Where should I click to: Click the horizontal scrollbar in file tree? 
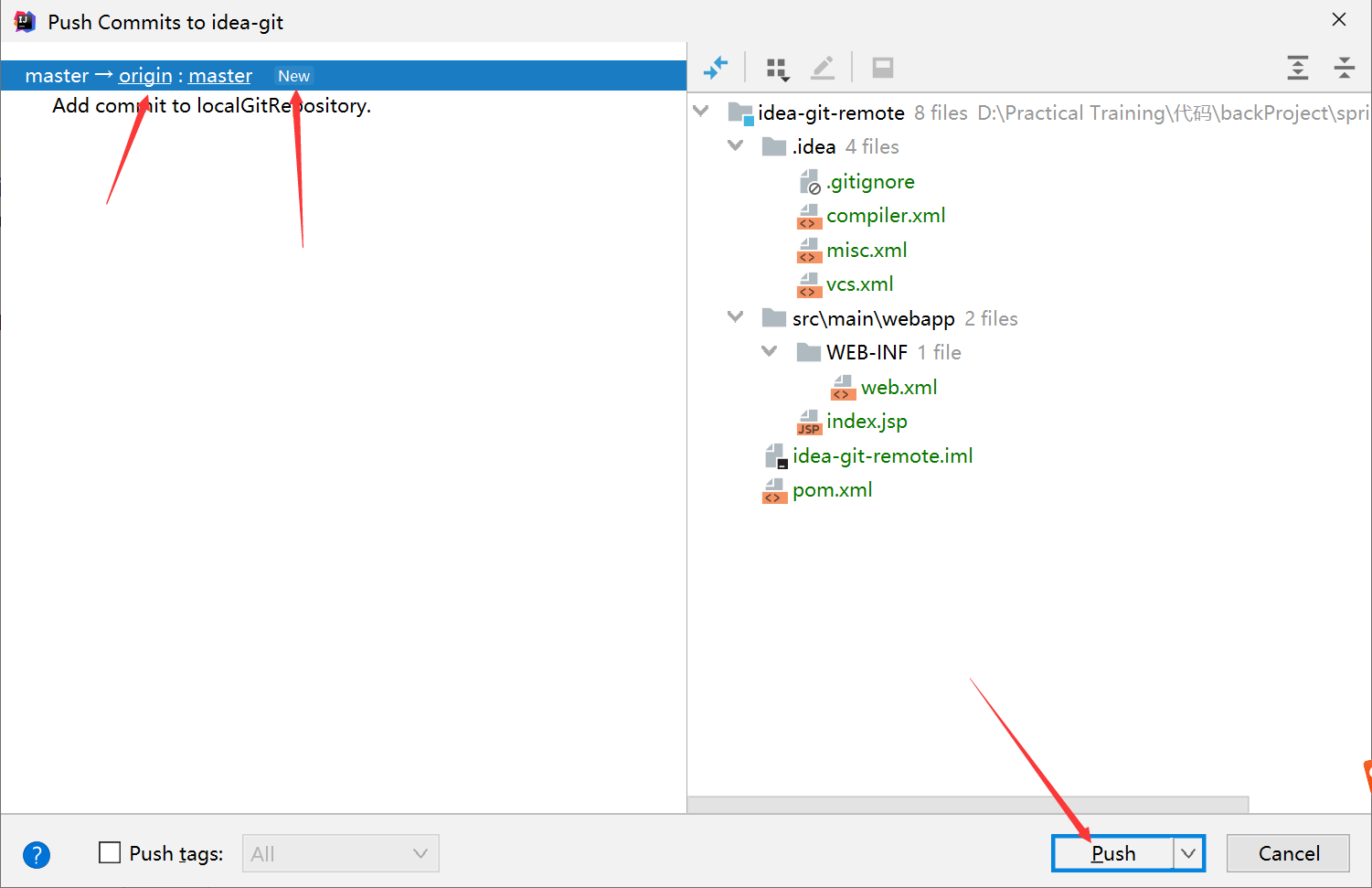click(x=968, y=804)
